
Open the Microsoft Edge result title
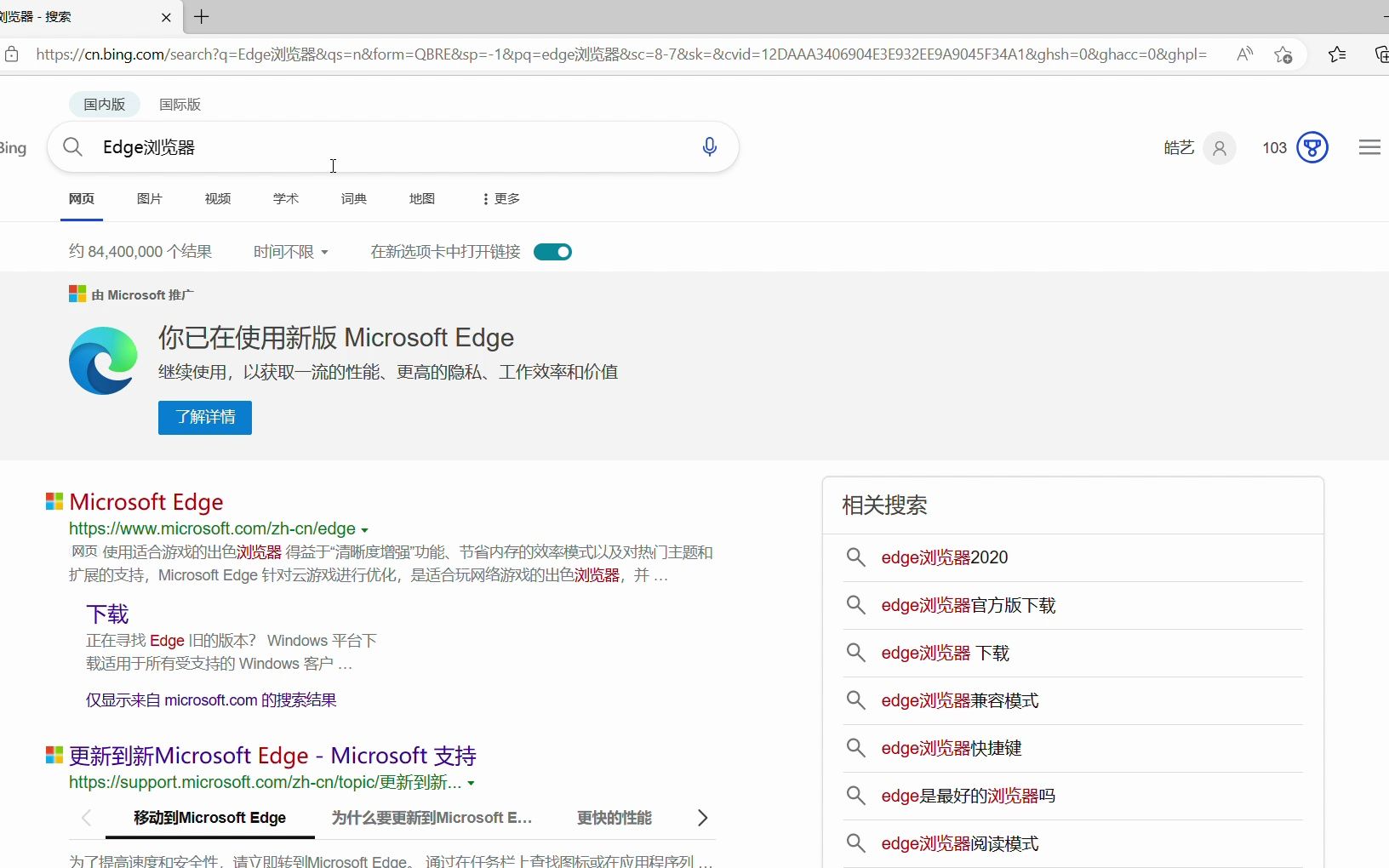(146, 502)
